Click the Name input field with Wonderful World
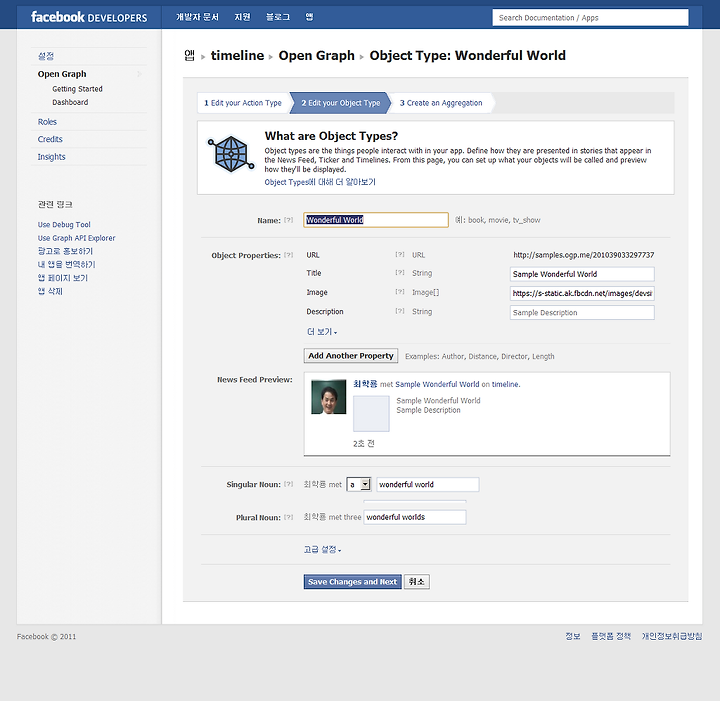 pos(376,220)
